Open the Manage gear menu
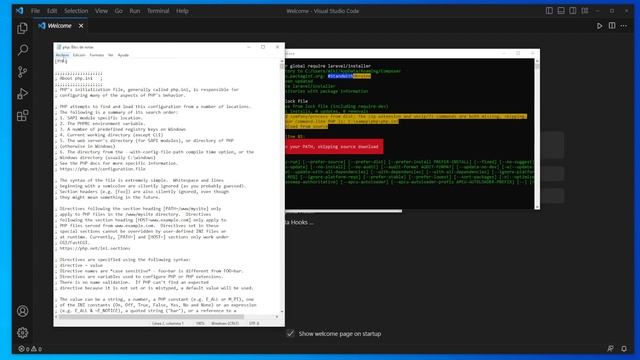The width and height of the screenshot is (640, 360). [x=22, y=333]
